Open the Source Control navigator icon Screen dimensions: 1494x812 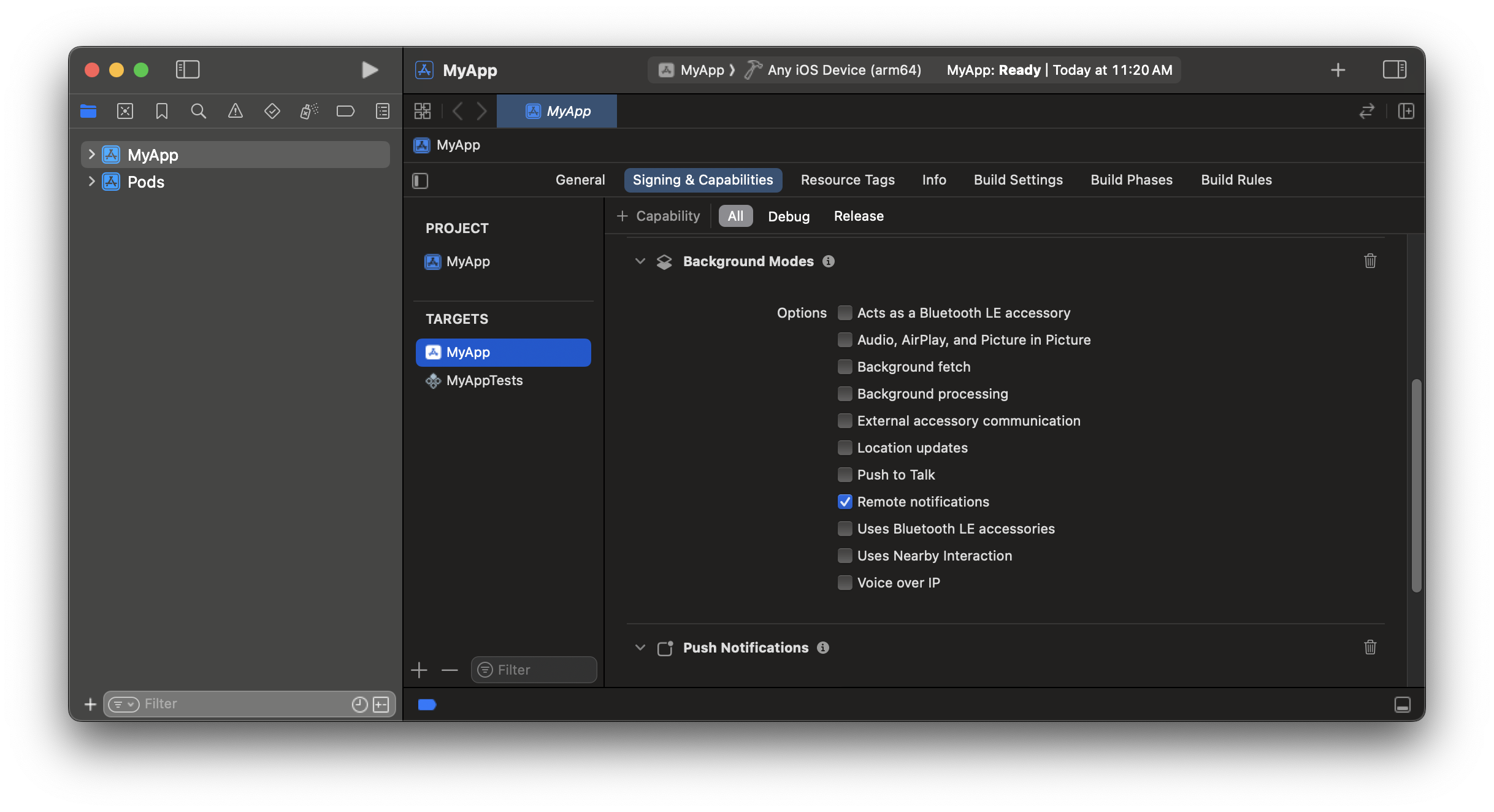click(125, 111)
